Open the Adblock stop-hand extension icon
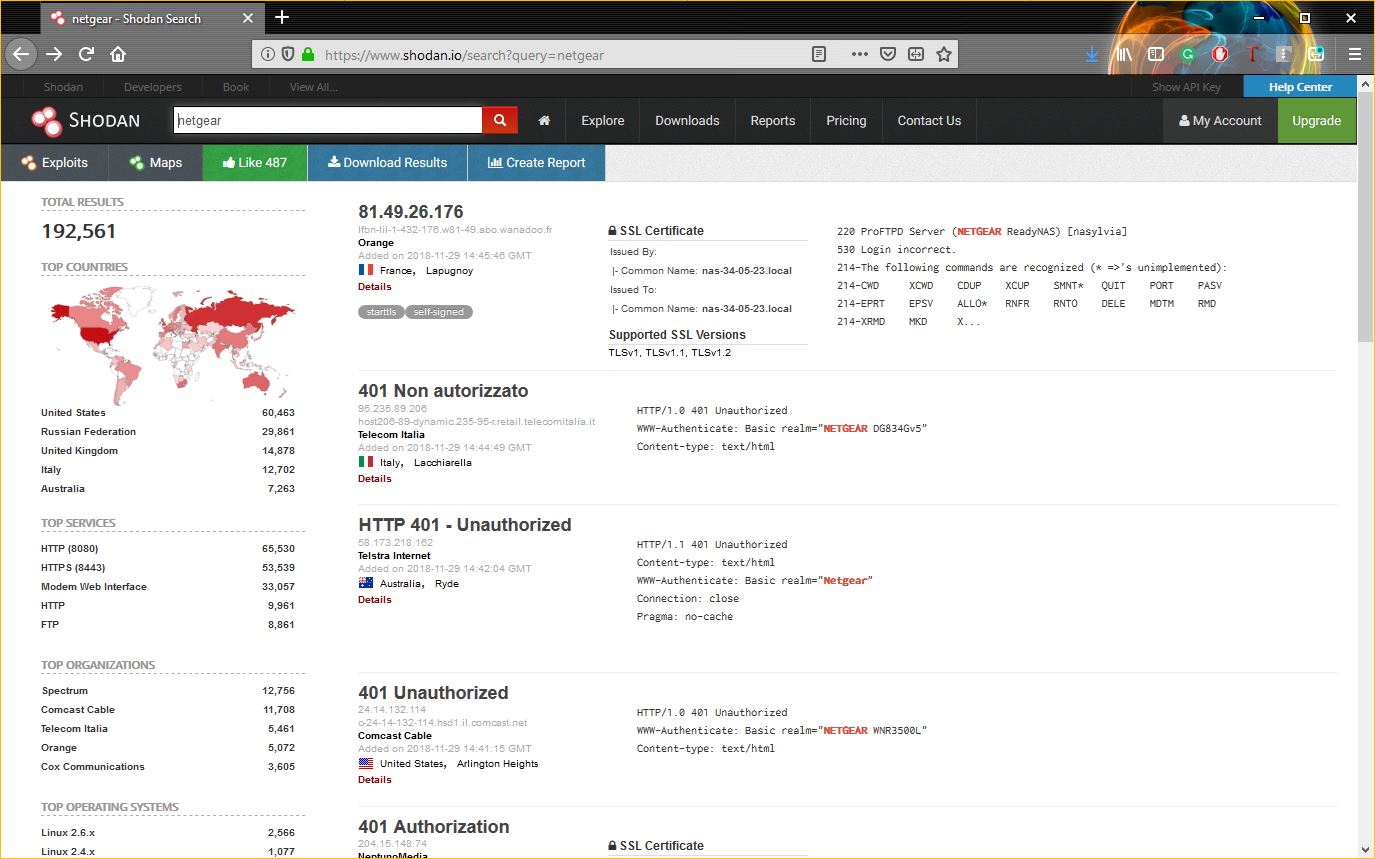The image size is (1375, 859). tap(1220, 55)
